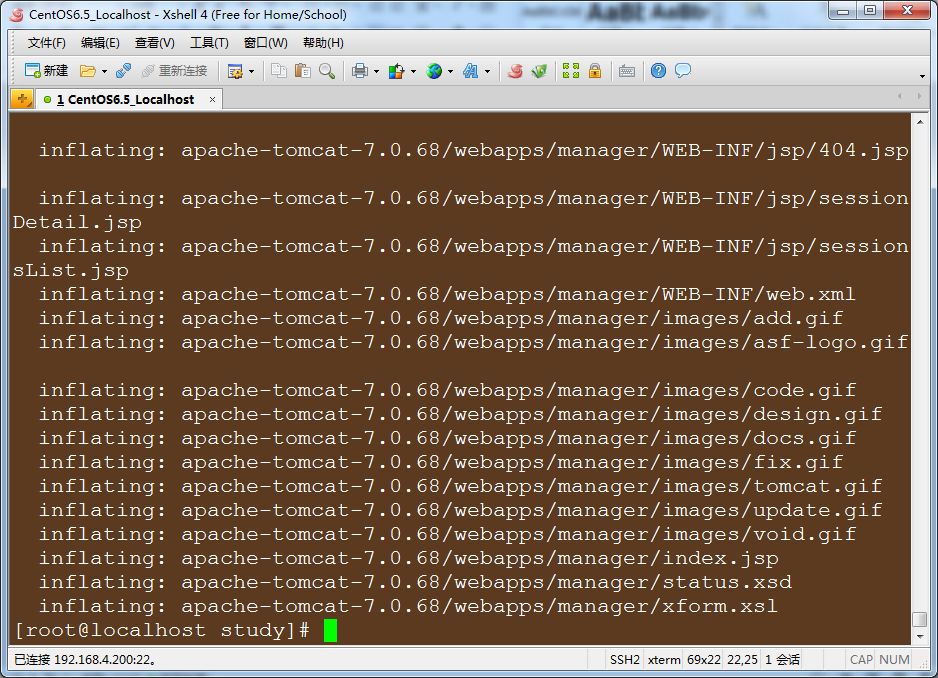The height and width of the screenshot is (678, 938).
Task: Open the 文件(F) menu
Action: 47,42
